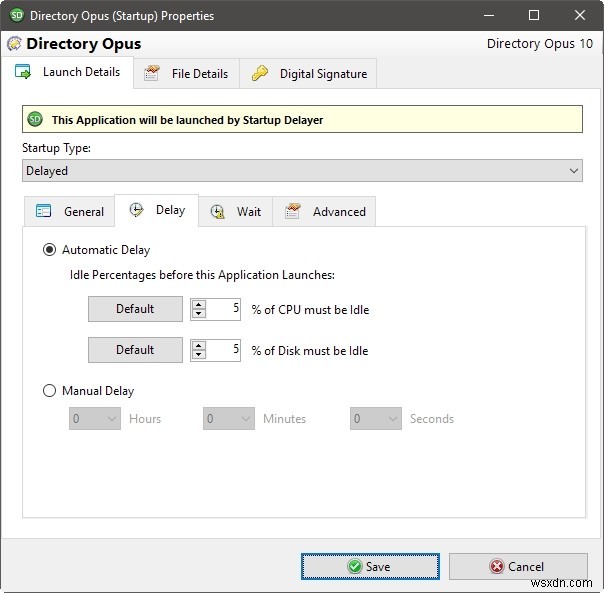Click the Disk idle percentage value field
Screen dimensions: 604x593
pos(223,350)
